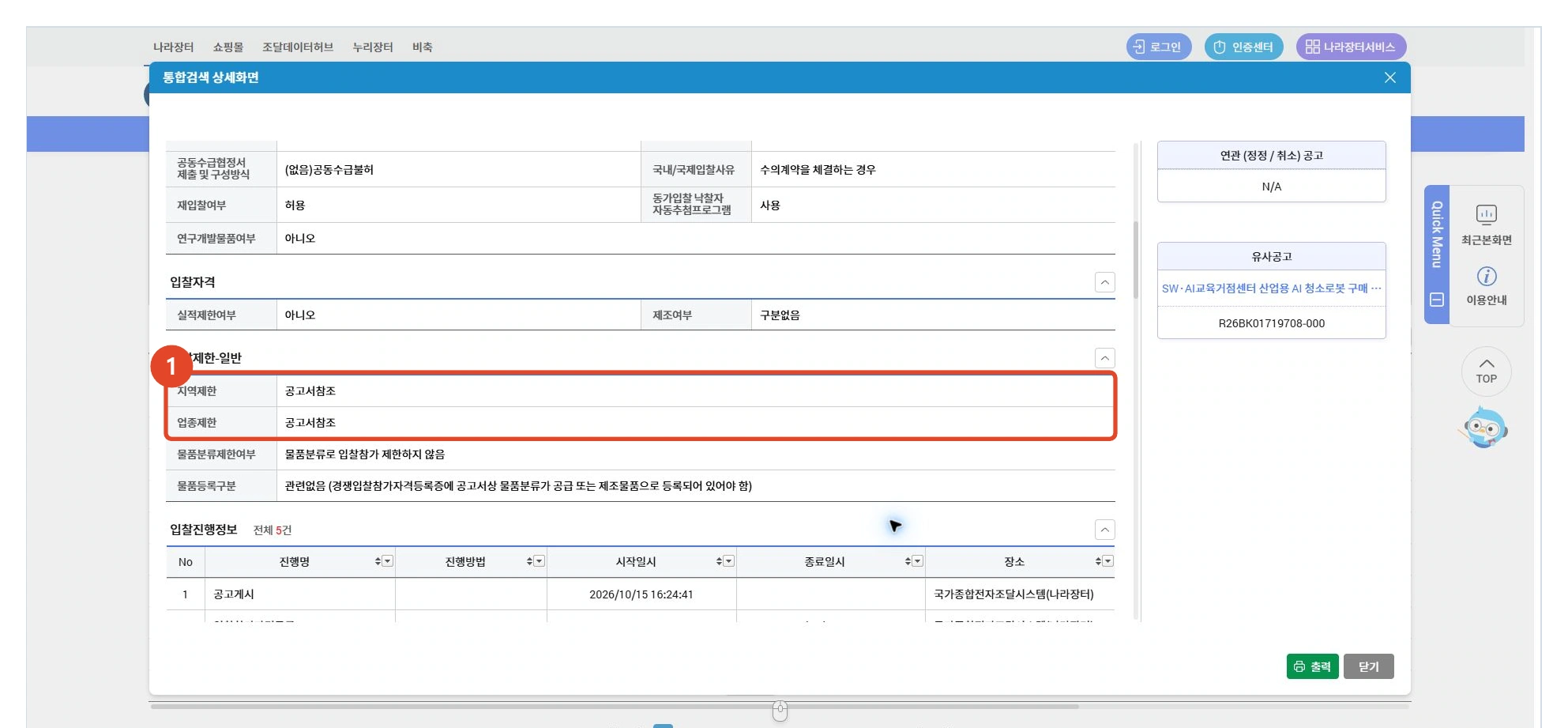Click the TOP scroll-to-top button
The width and height of the screenshot is (1568, 728).
point(1486,371)
